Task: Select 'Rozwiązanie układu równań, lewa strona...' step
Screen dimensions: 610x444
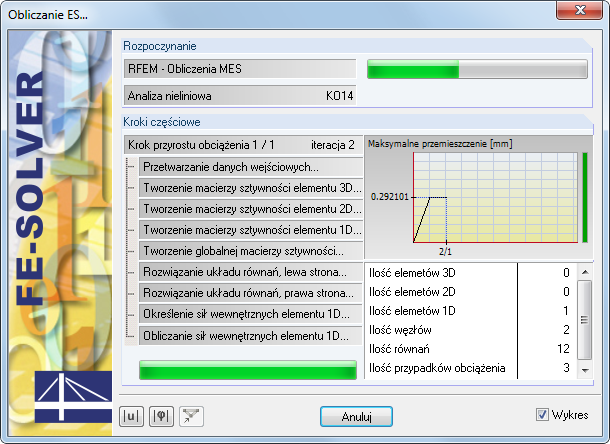Action: click(x=251, y=272)
